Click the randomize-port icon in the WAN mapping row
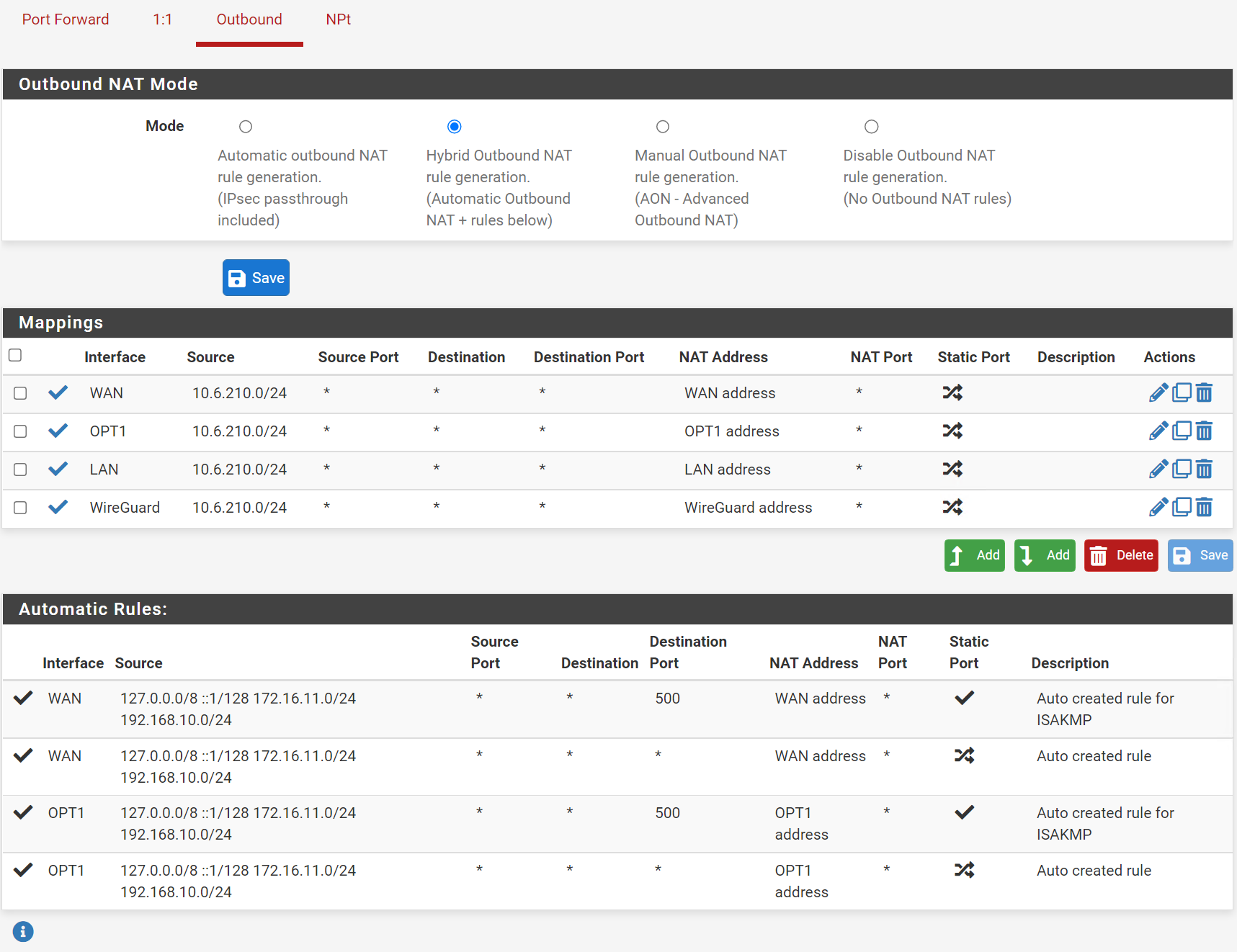 952,392
